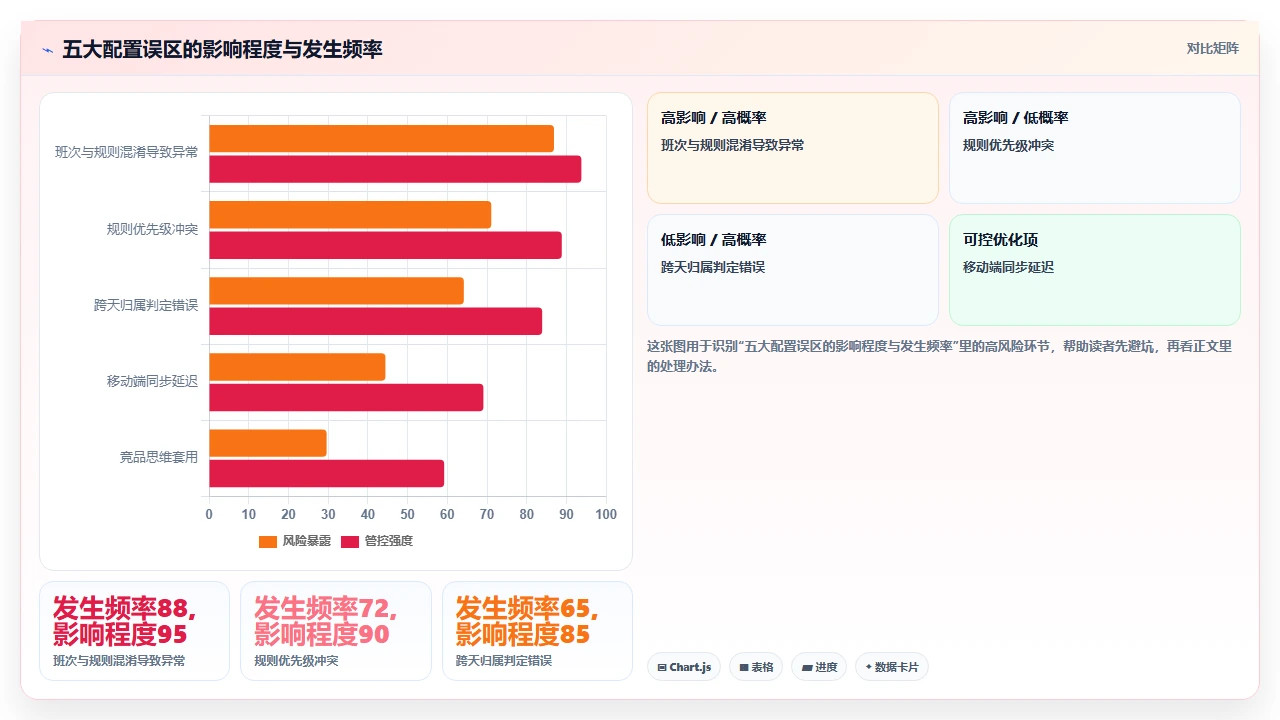Click the 对比矩阵 label in header
The width and height of the screenshot is (1280, 720).
point(1212,49)
